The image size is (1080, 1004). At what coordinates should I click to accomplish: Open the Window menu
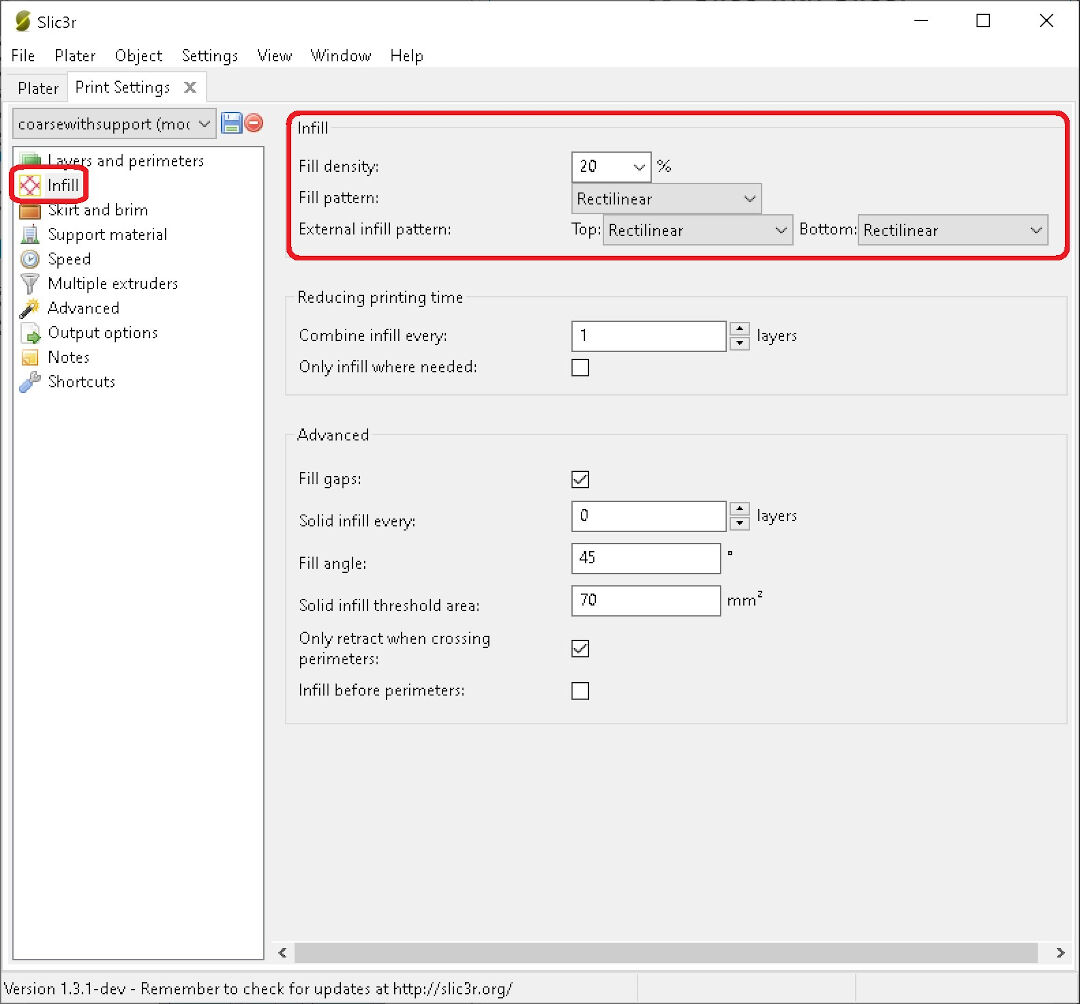point(340,56)
